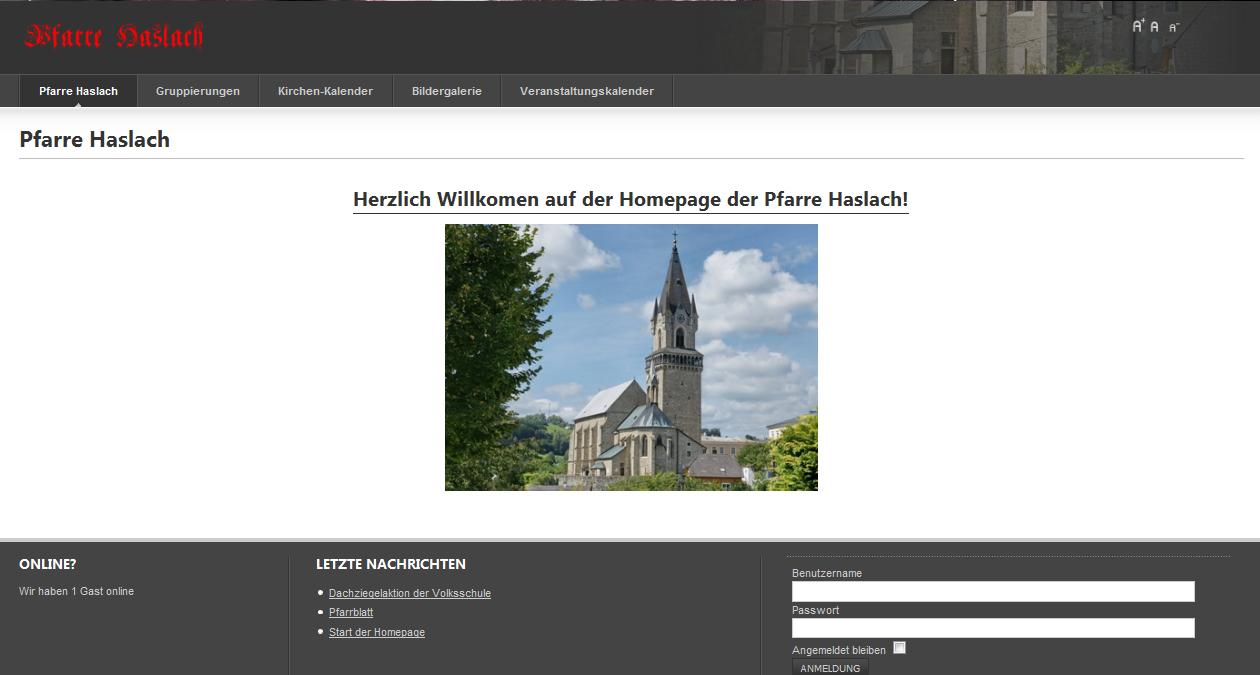Focus the Benutzername input field
This screenshot has width=1260, height=675.
click(x=992, y=592)
